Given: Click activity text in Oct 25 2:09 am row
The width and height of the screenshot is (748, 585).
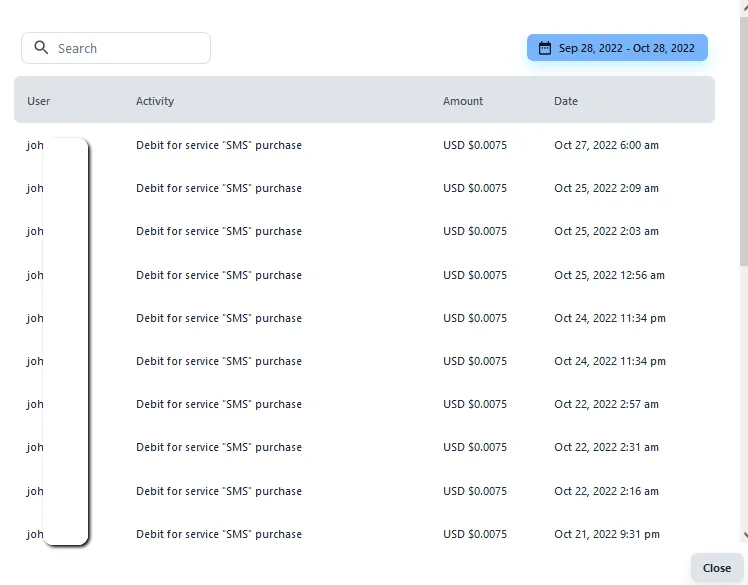Looking at the screenshot, I should (219, 188).
